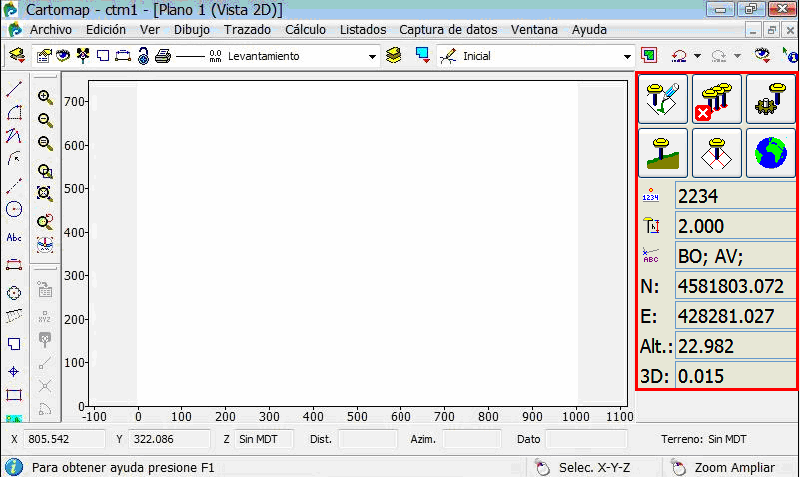Expand the undo history dropdown arrow
Screen dimensions: 800x477
pos(697,56)
